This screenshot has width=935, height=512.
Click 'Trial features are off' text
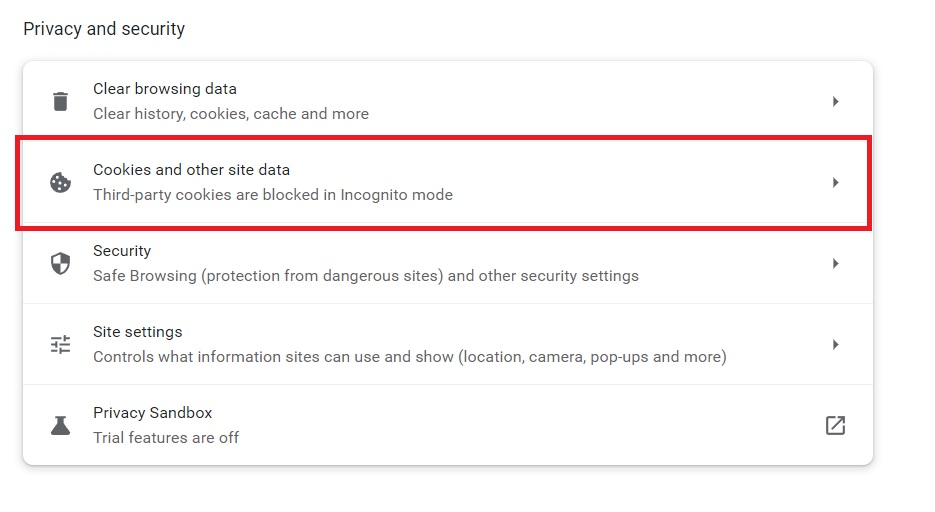point(166,438)
